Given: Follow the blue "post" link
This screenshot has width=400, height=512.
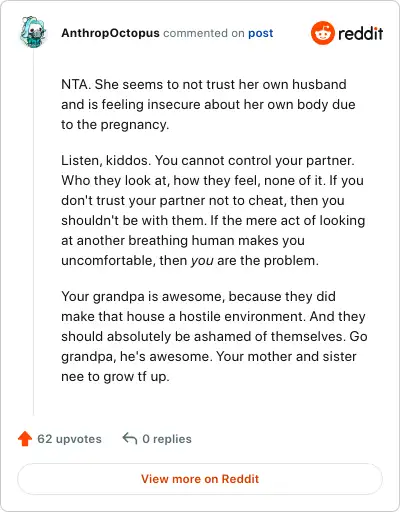Looking at the screenshot, I should (x=260, y=33).
